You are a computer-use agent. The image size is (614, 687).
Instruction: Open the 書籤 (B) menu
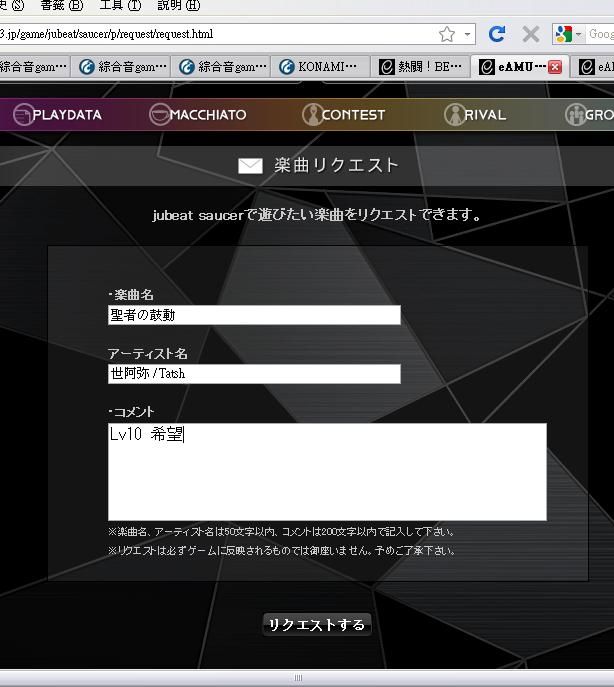pyautogui.click(x=61, y=6)
